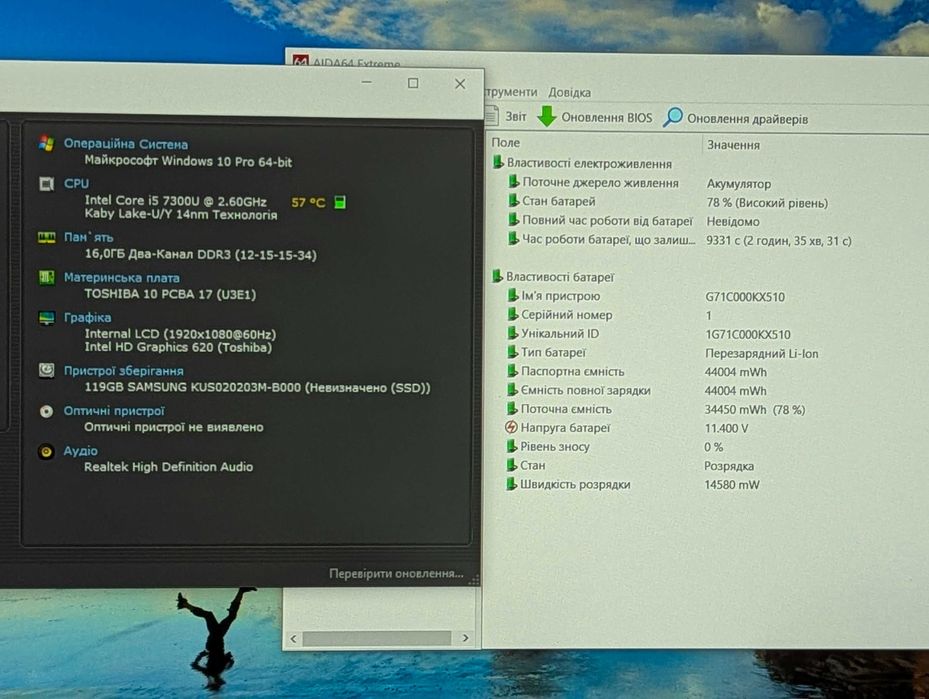Close the Speccy window
Screen dimensions: 929x699
pos(460,84)
